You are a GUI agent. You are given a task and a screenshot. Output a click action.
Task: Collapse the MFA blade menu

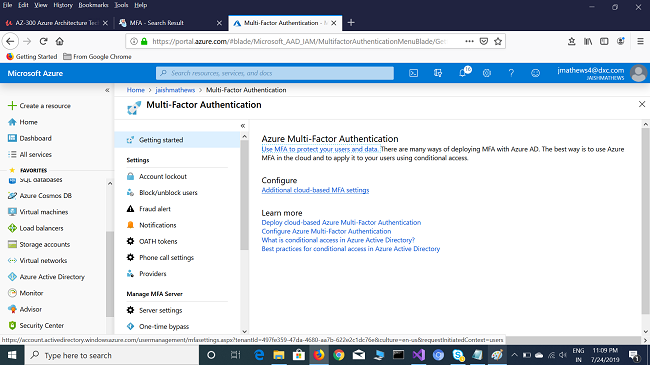[x=243, y=126]
